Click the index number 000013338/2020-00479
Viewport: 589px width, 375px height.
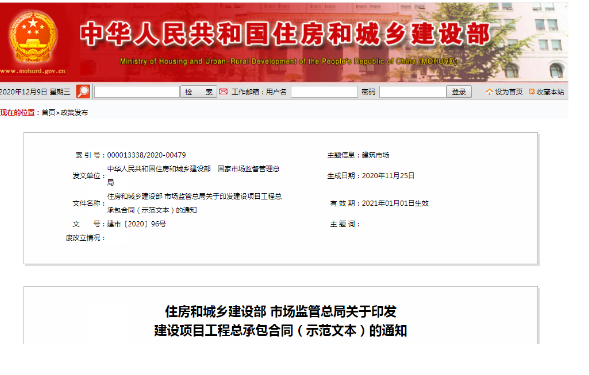146,155
